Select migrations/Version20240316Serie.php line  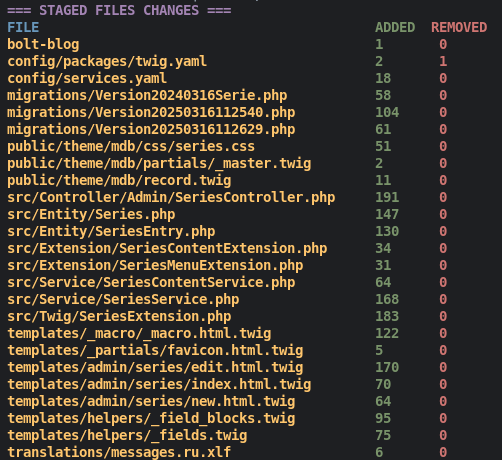coord(147,96)
